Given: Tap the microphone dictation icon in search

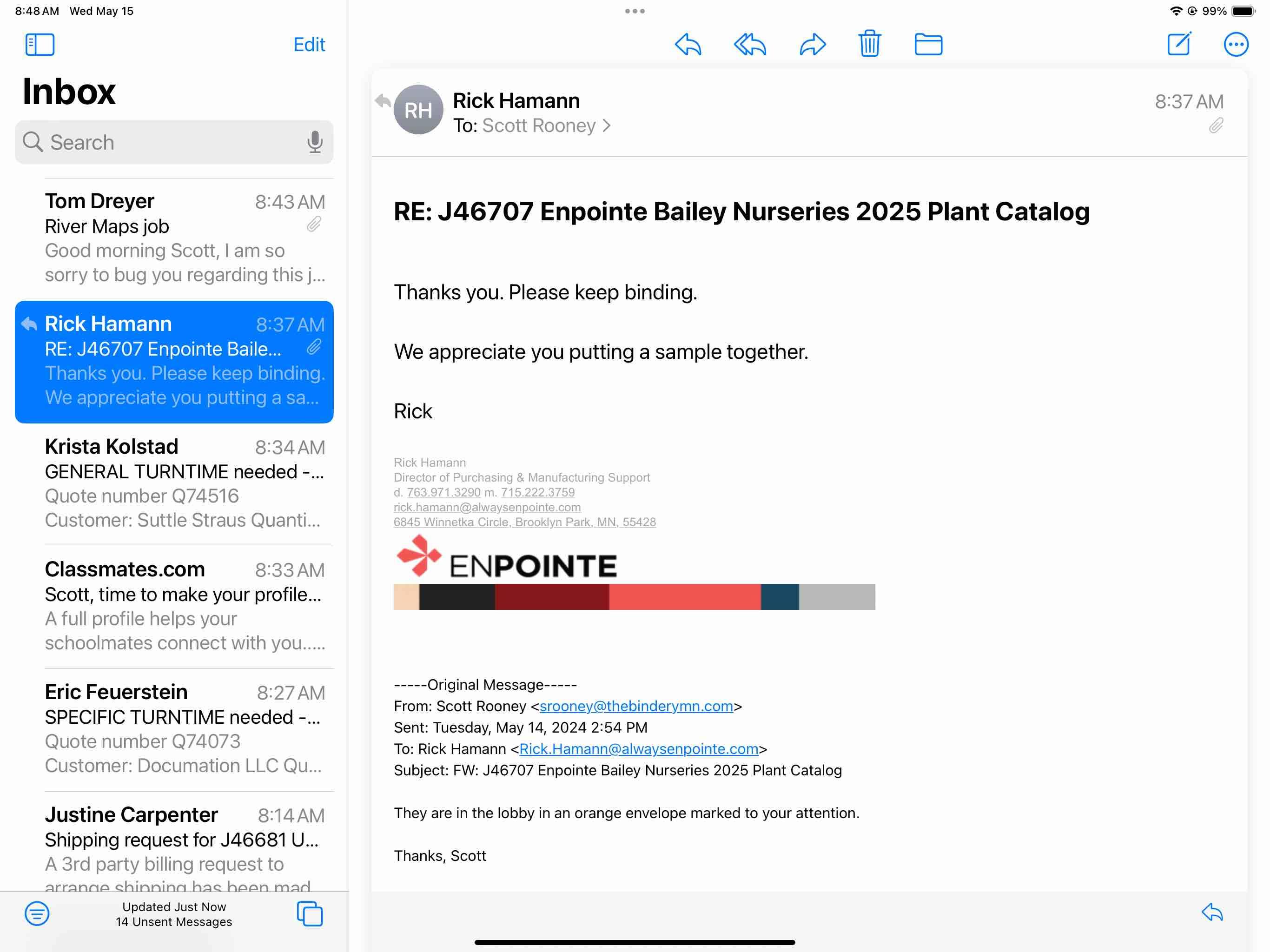Looking at the screenshot, I should pos(315,142).
